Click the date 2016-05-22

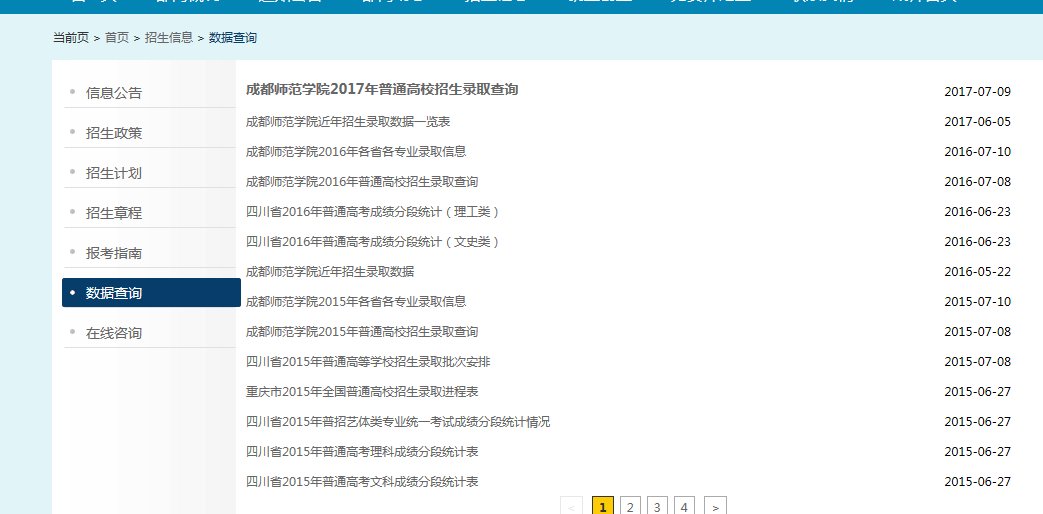[977, 271]
